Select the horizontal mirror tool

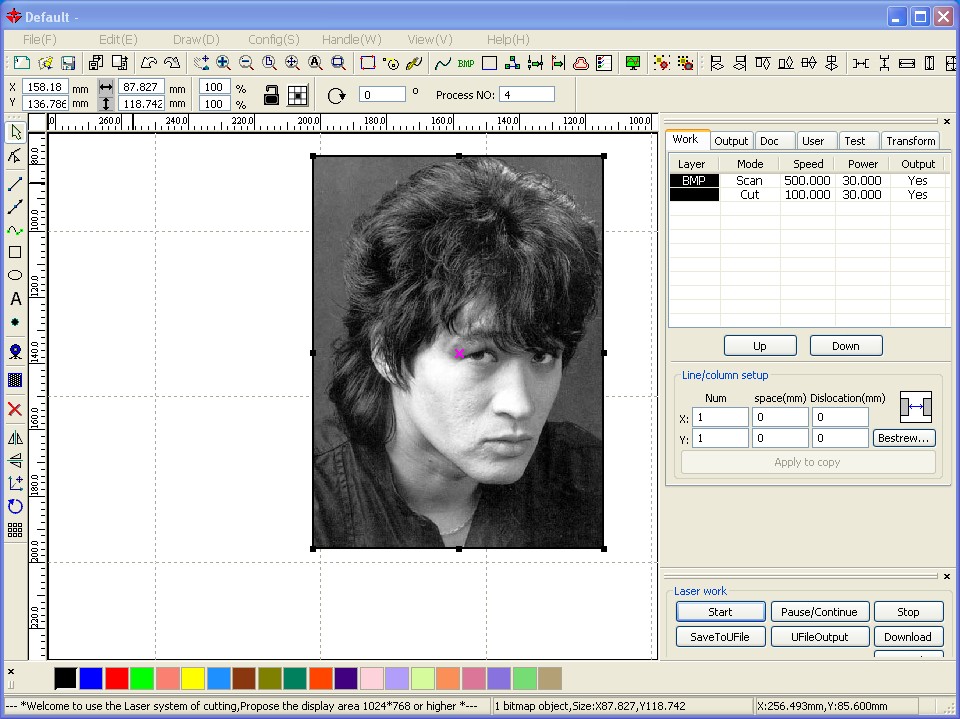point(15,438)
